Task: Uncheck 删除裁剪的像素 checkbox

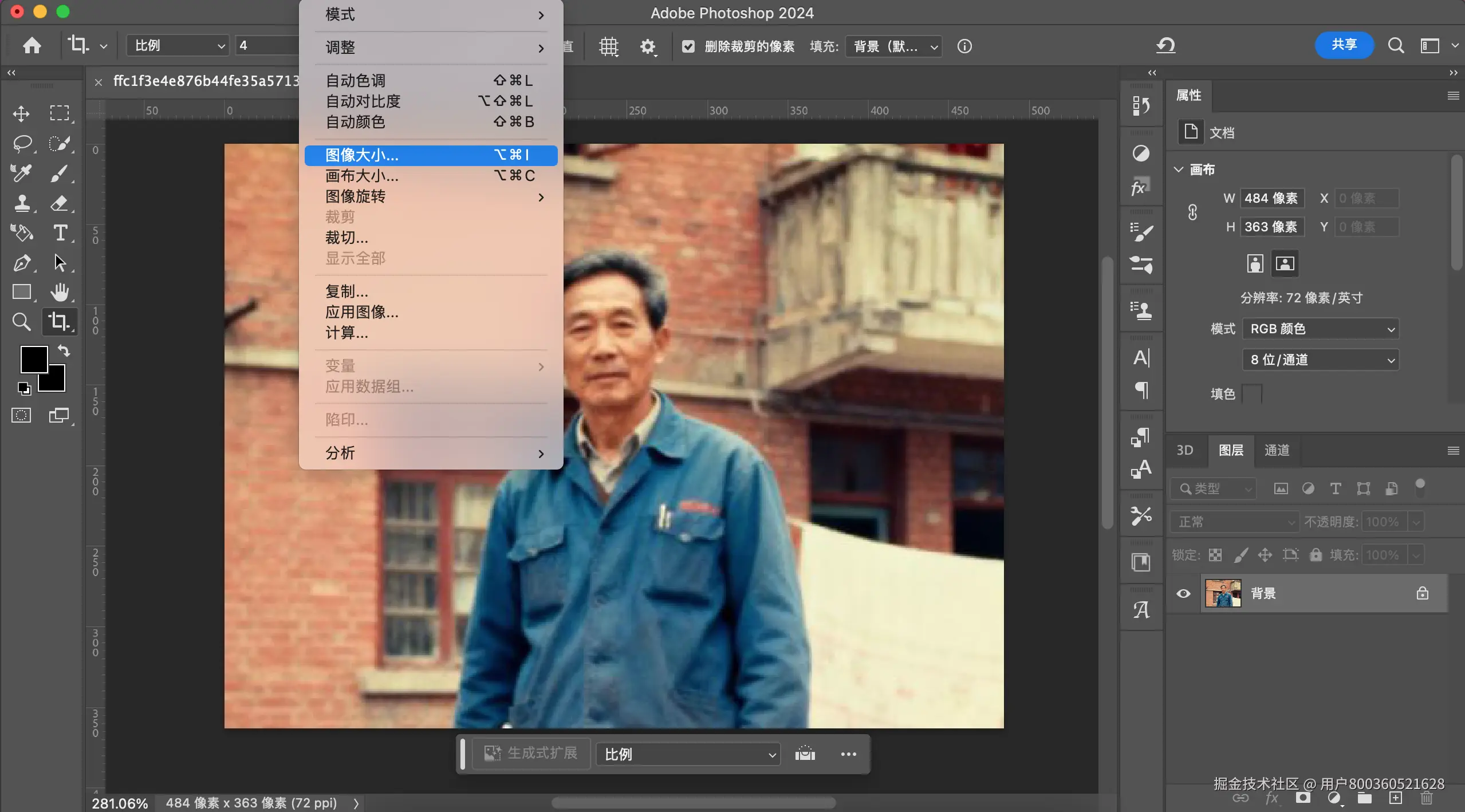Action: tap(688, 46)
